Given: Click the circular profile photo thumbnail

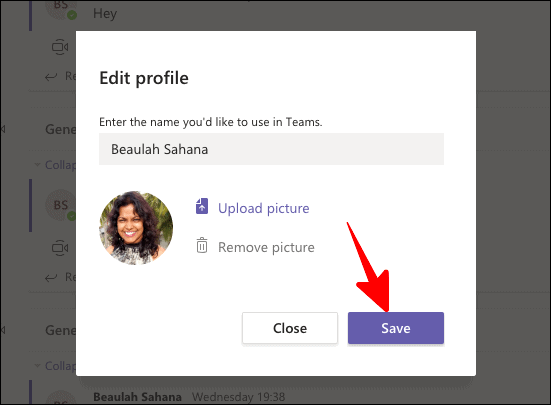Looking at the screenshot, I should pyautogui.click(x=136, y=228).
